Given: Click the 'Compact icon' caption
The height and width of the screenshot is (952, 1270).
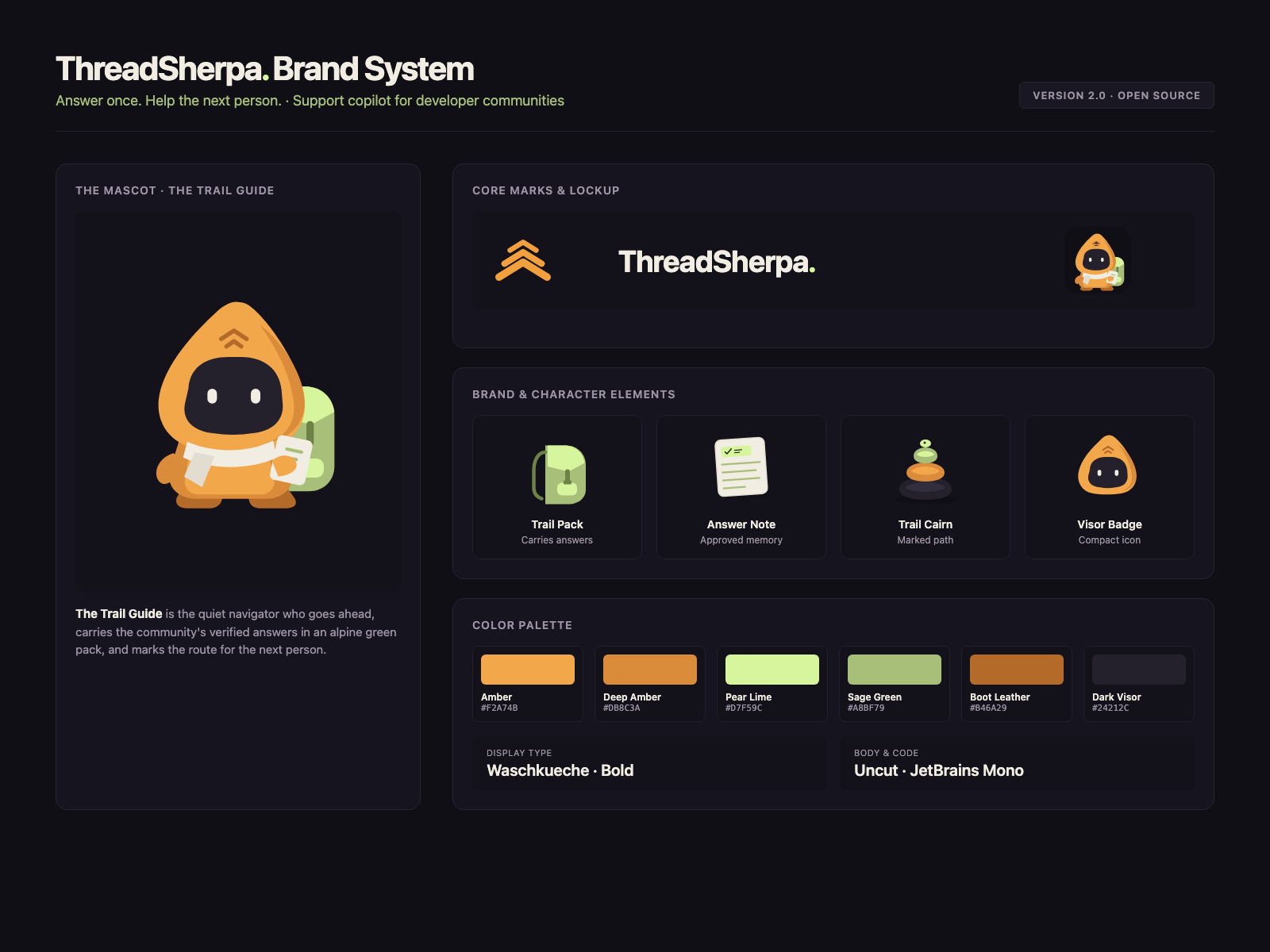Looking at the screenshot, I should (x=1110, y=540).
